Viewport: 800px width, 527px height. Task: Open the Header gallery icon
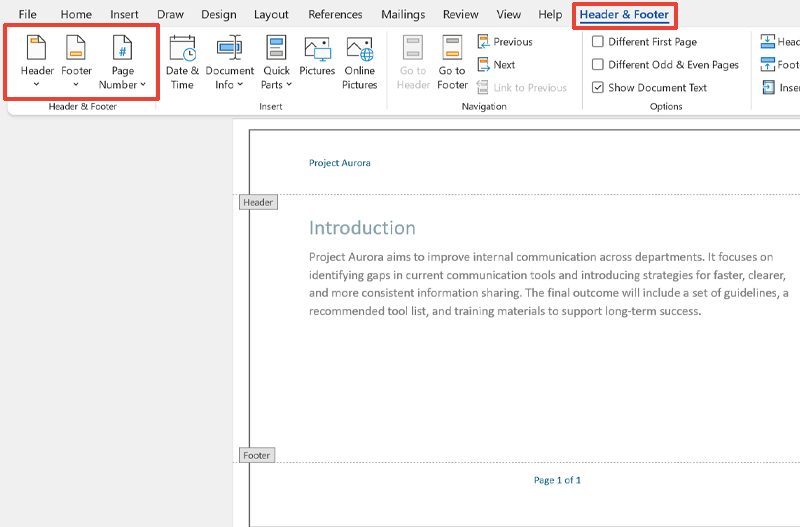(37, 48)
